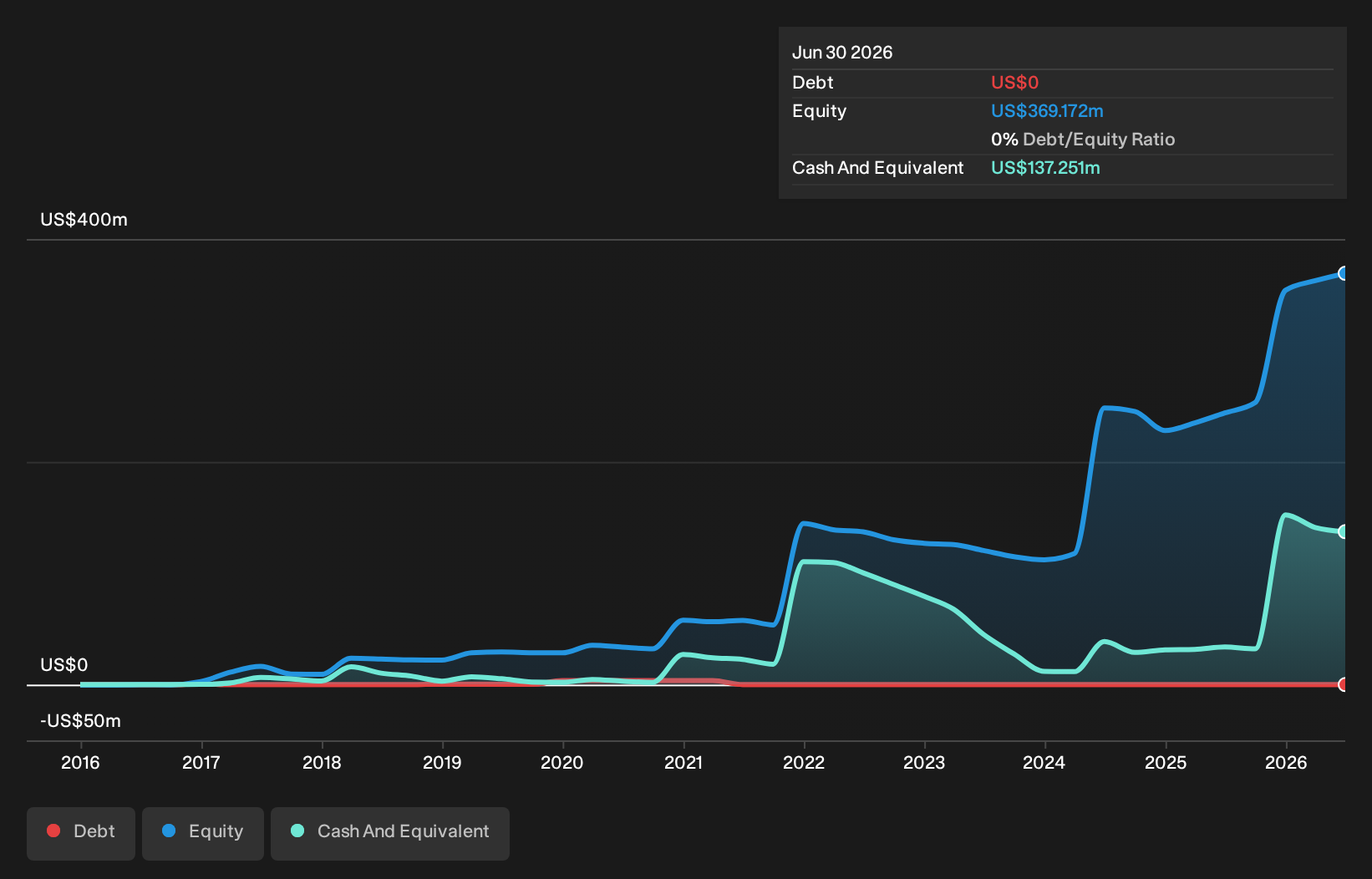
Task: Click the US$0 y-axis label
Action: [x=64, y=665]
